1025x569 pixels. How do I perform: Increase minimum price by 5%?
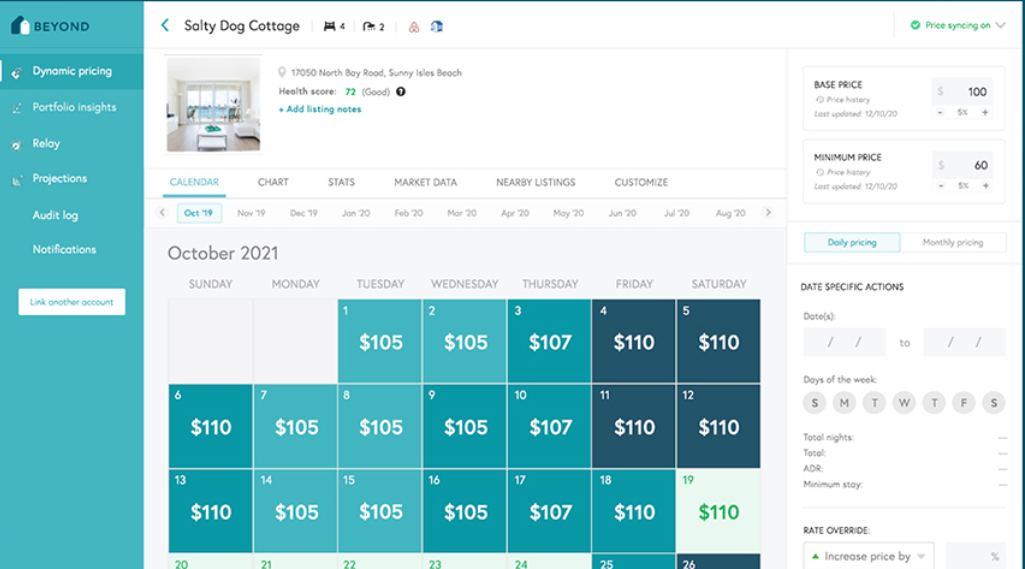[985, 186]
